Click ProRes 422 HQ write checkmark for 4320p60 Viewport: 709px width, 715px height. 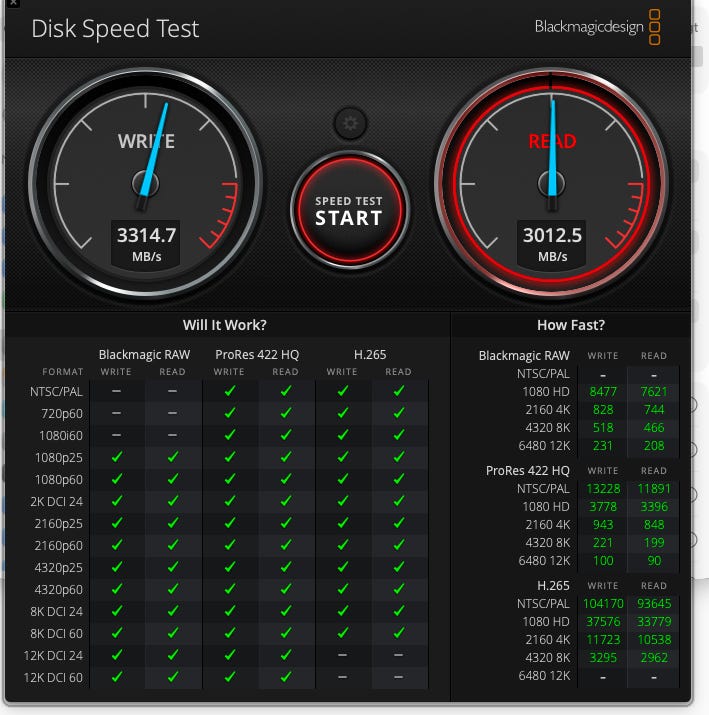pos(230,589)
